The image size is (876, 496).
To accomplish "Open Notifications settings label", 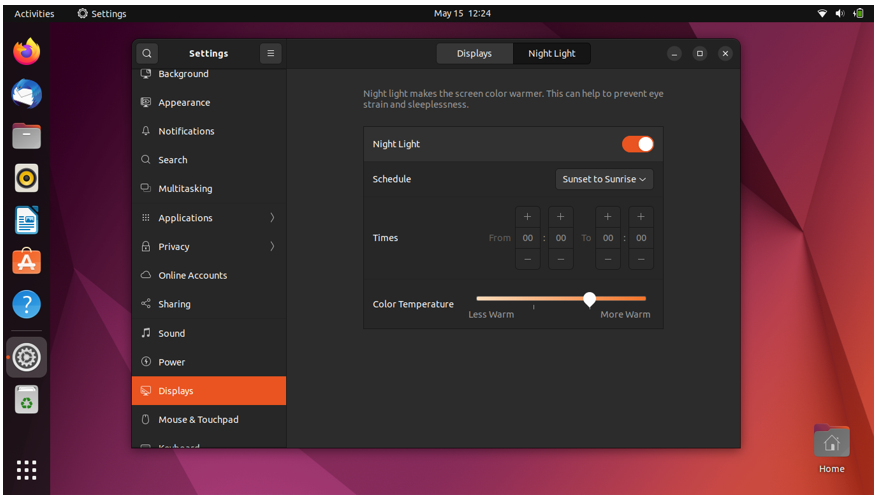I will (x=186, y=131).
